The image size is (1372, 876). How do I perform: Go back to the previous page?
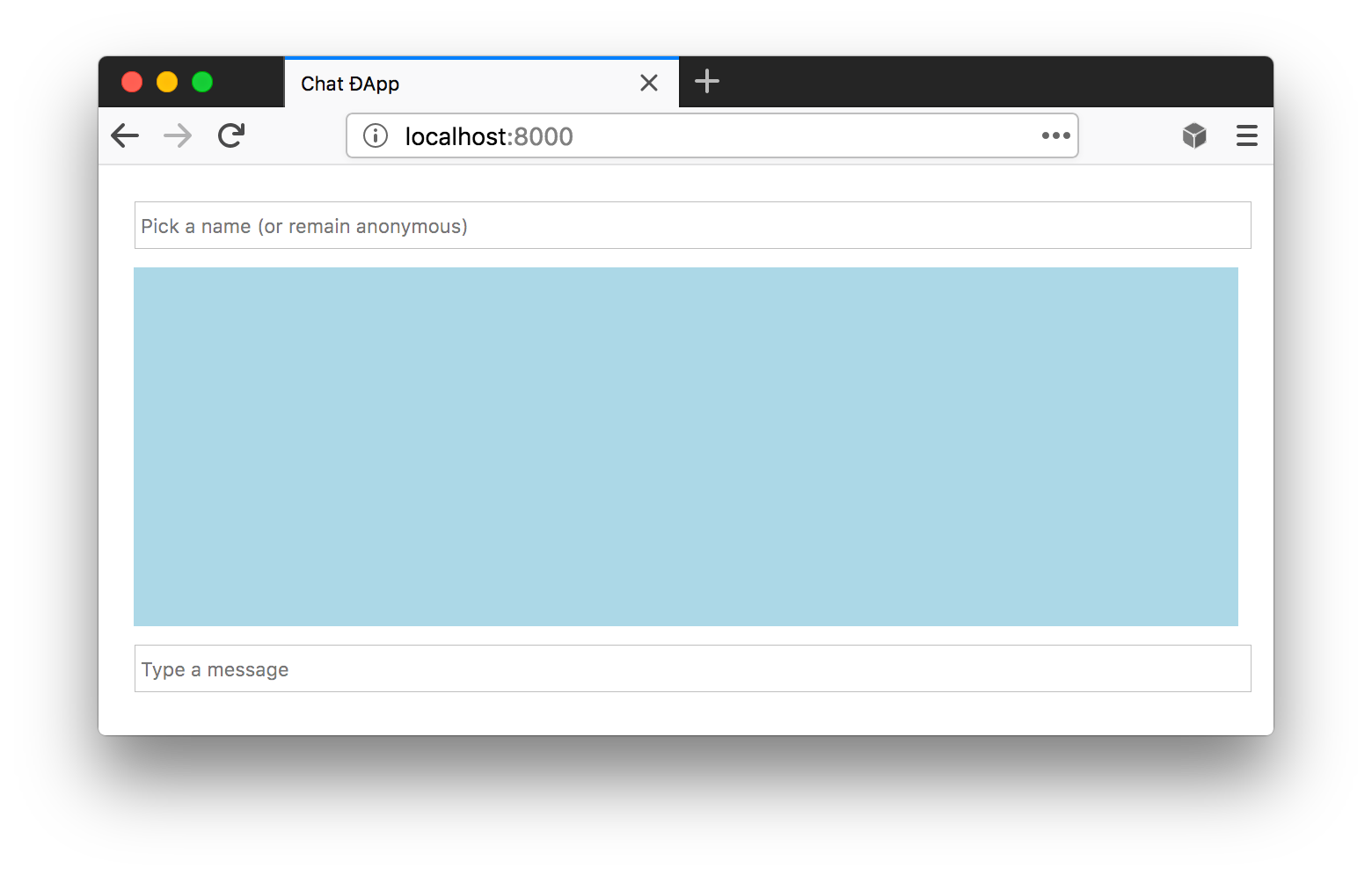click(x=125, y=135)
